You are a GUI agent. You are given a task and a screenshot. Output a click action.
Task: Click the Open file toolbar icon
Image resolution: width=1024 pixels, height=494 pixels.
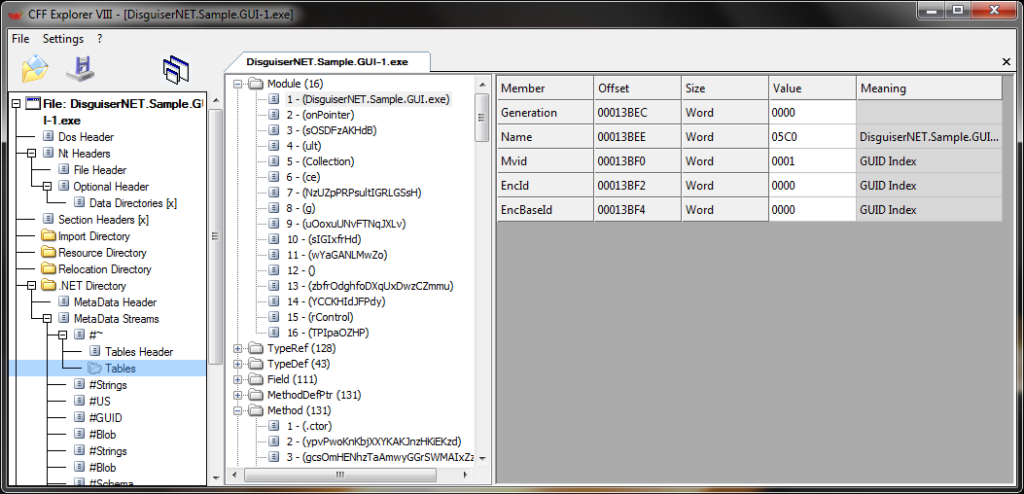35,69
